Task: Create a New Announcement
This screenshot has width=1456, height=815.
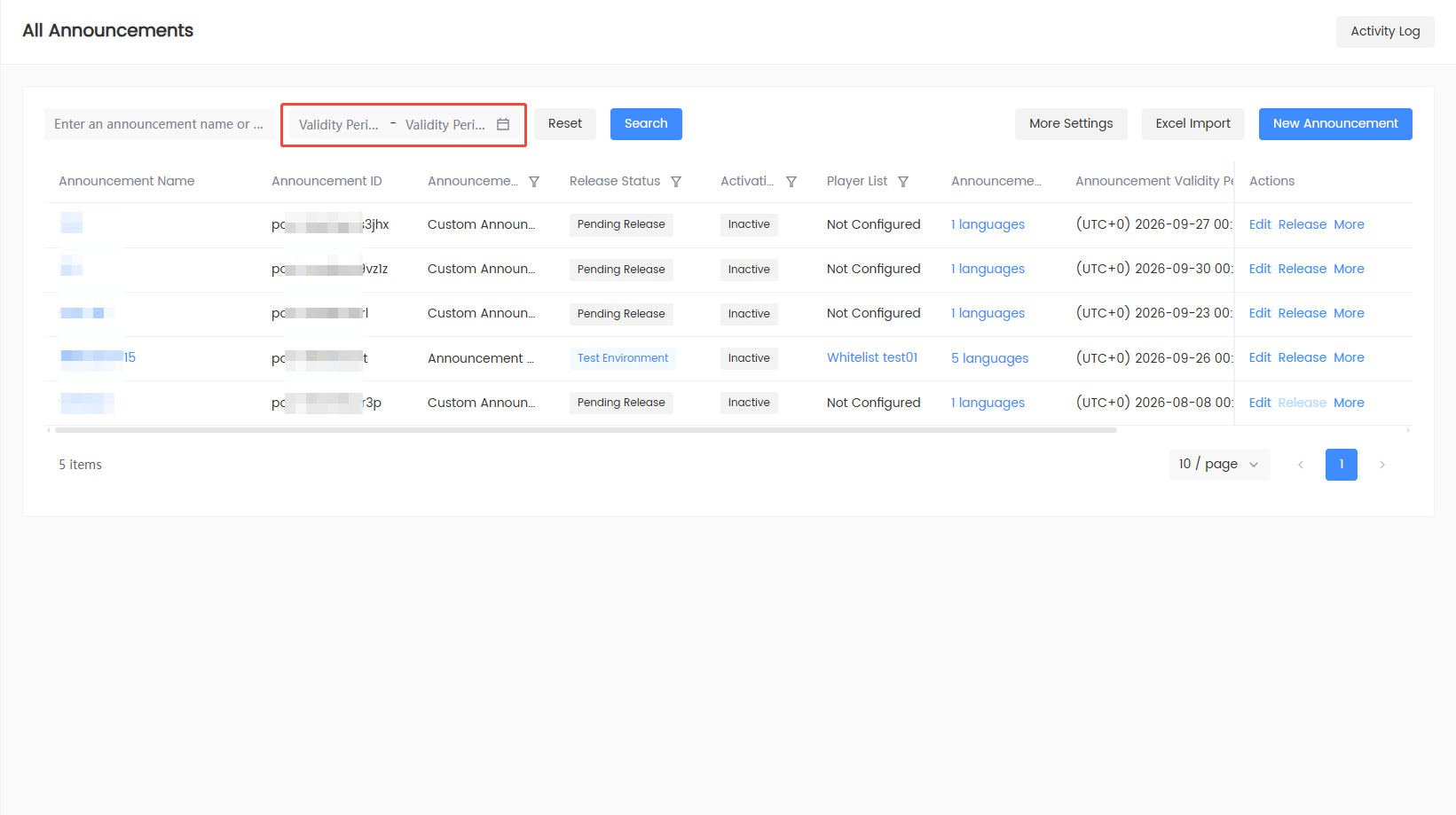Action: (x=1335, y=124)
